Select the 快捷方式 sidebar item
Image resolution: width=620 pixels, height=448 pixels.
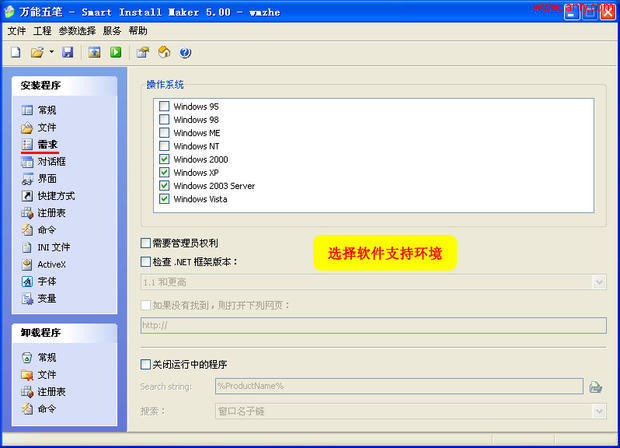click(x=48, y=196)
